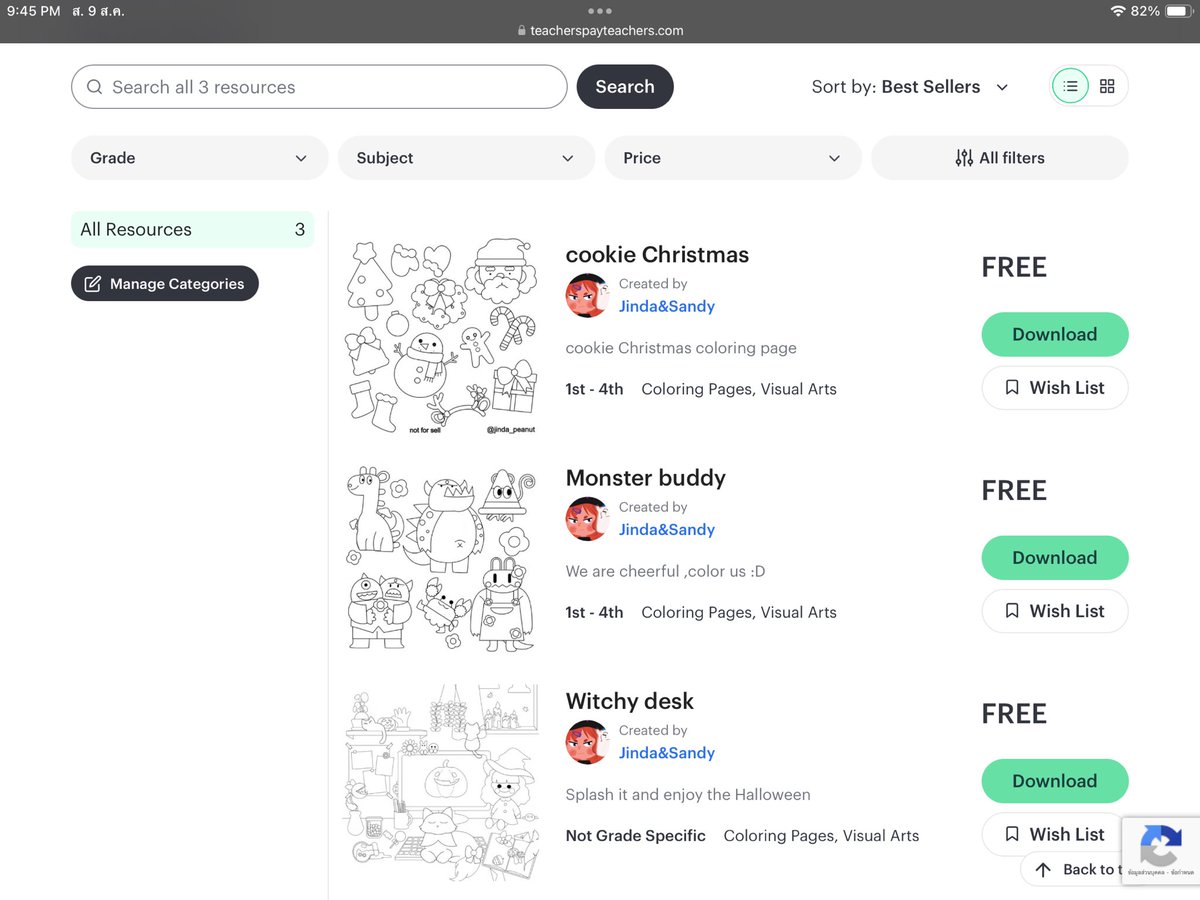Click the Search button
This screenshot has width=1200, height=900.
point(625,87)
